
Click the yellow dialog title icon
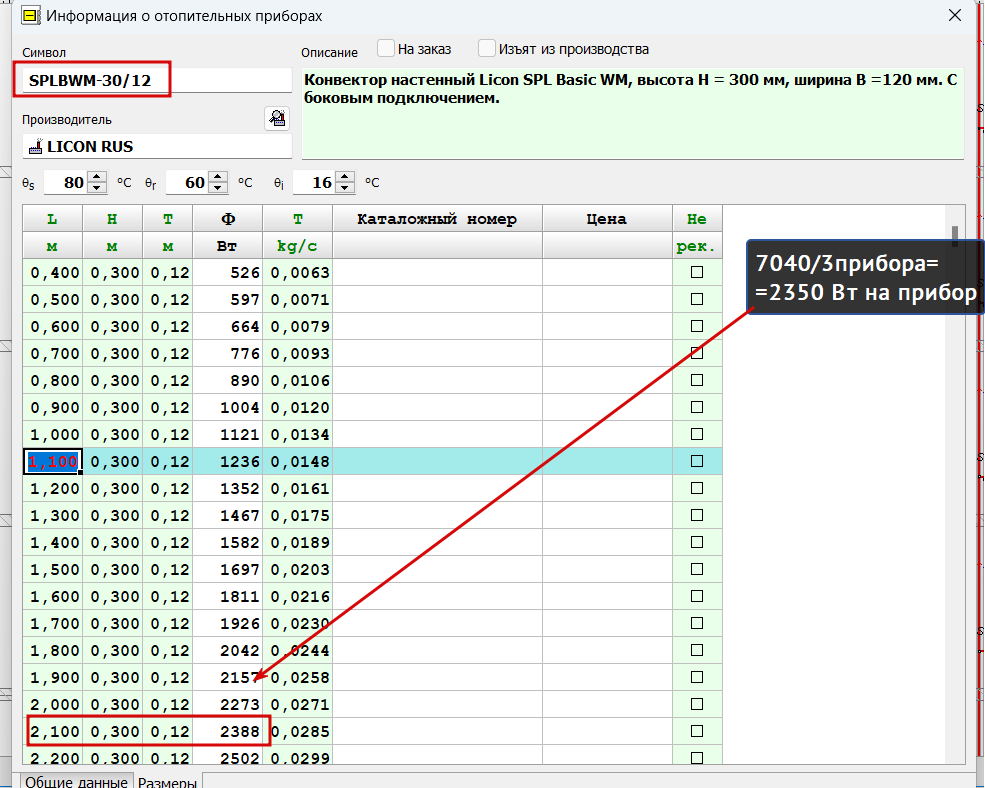coord(30,16)
